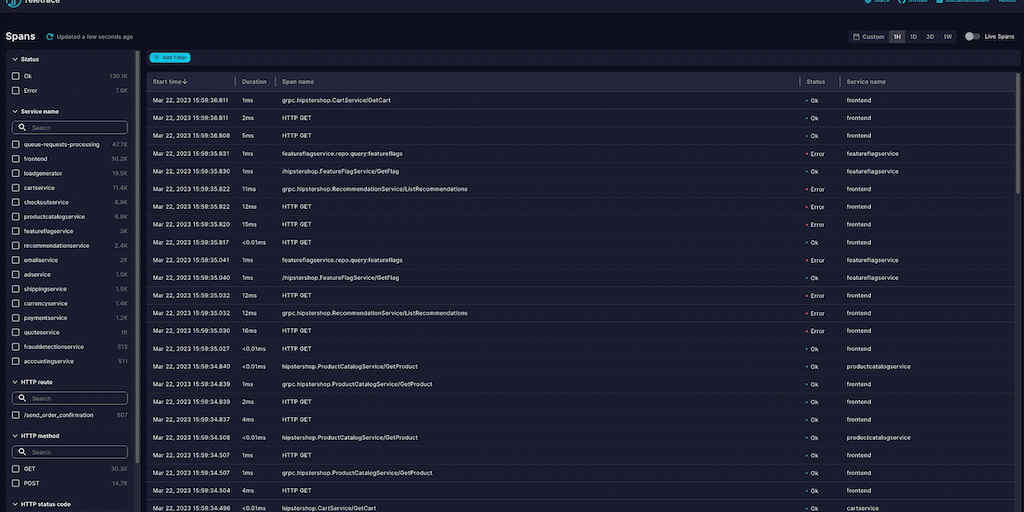Switch to the 1W time range
The image size is (1024, 512).
tap(946, 37)
